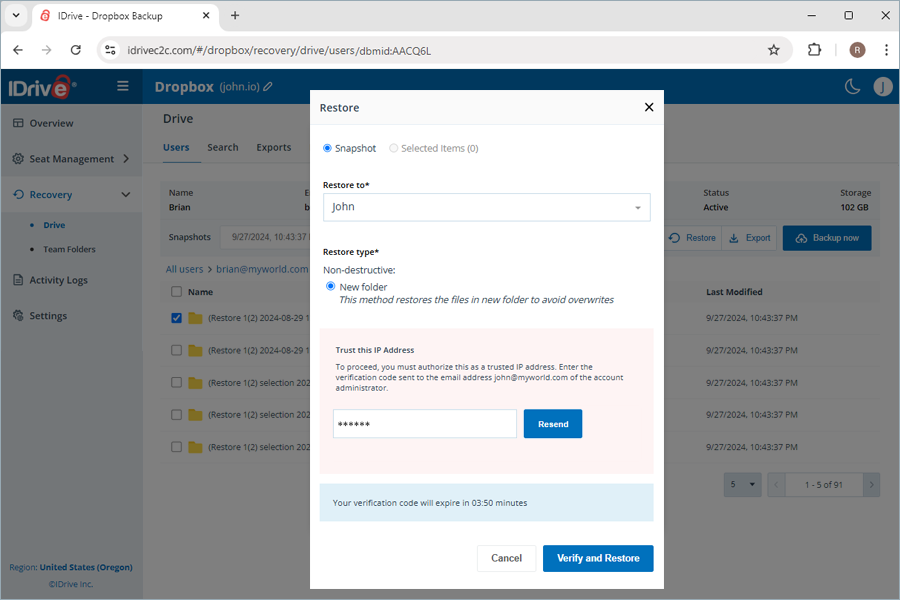Open the Restore to John dropdown

click(x=486, y=207)
